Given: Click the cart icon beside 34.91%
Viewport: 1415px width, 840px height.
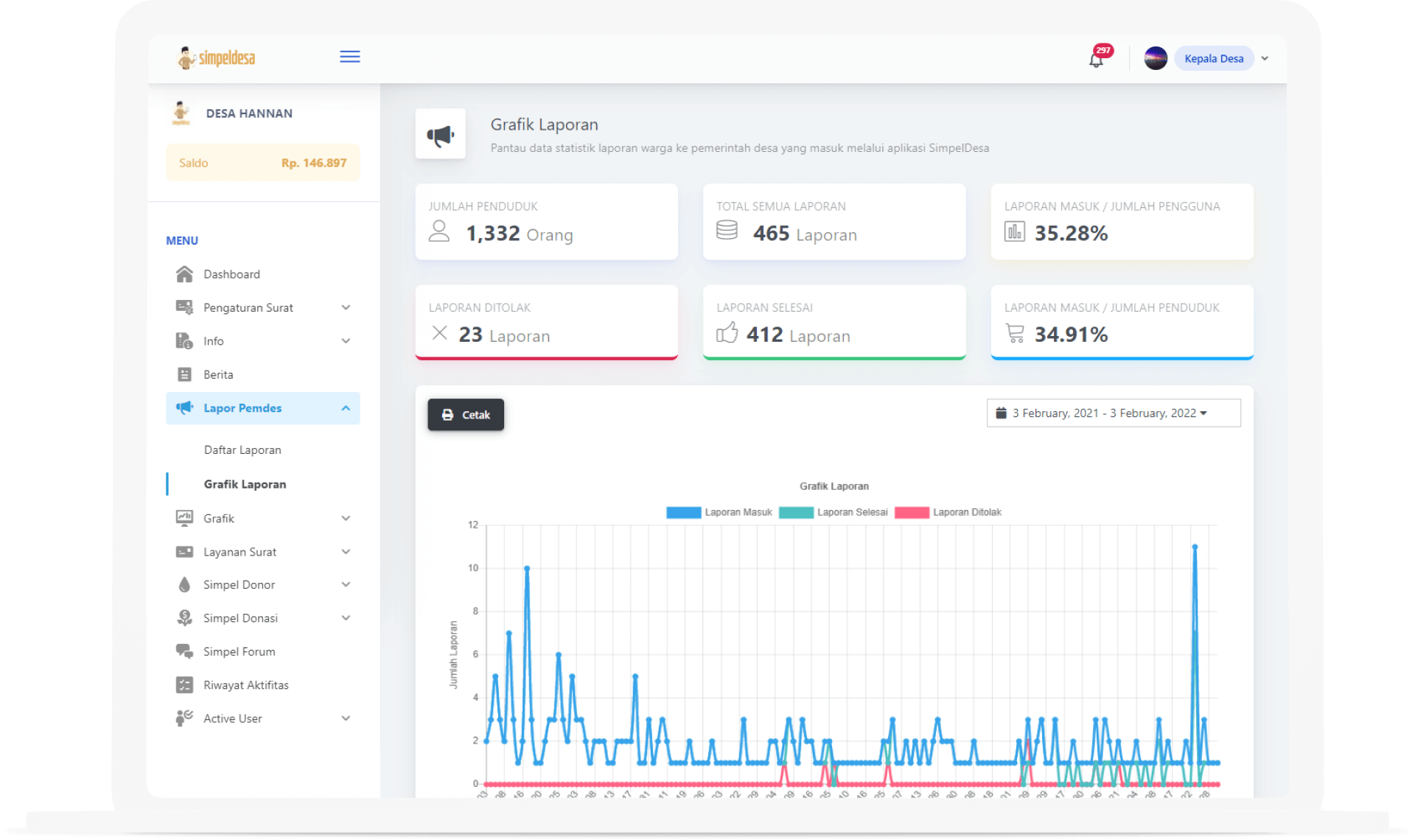Looking at the screenshot, I should [x=1015, y=334].
